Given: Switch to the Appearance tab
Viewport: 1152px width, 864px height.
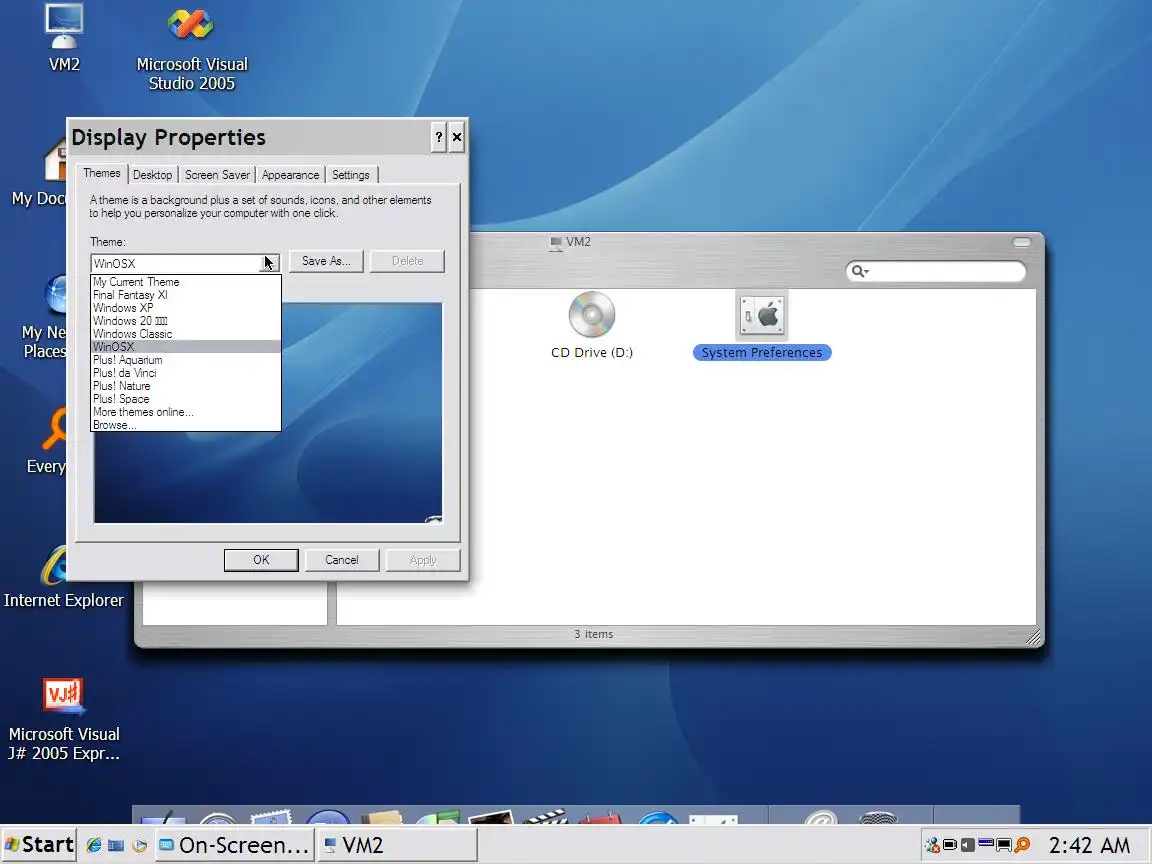Looking at the screenshot, I should click(x=290, y=175).
